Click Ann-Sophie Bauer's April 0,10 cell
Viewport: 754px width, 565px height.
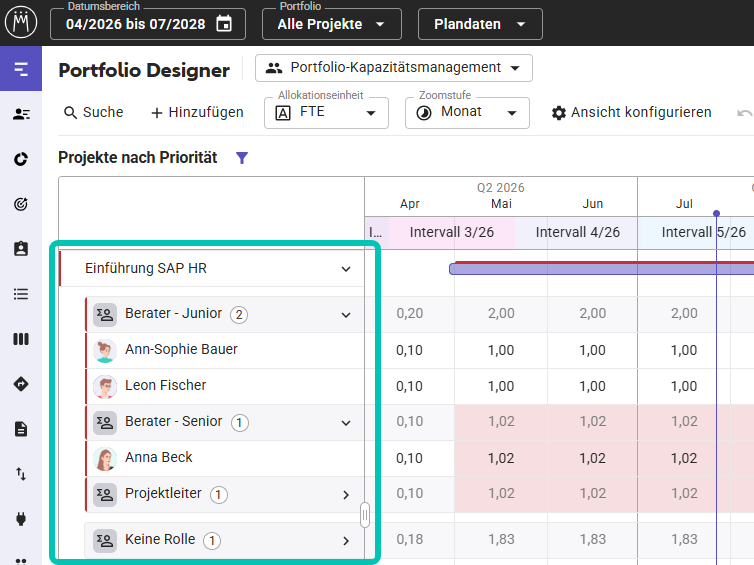(409, 351)
